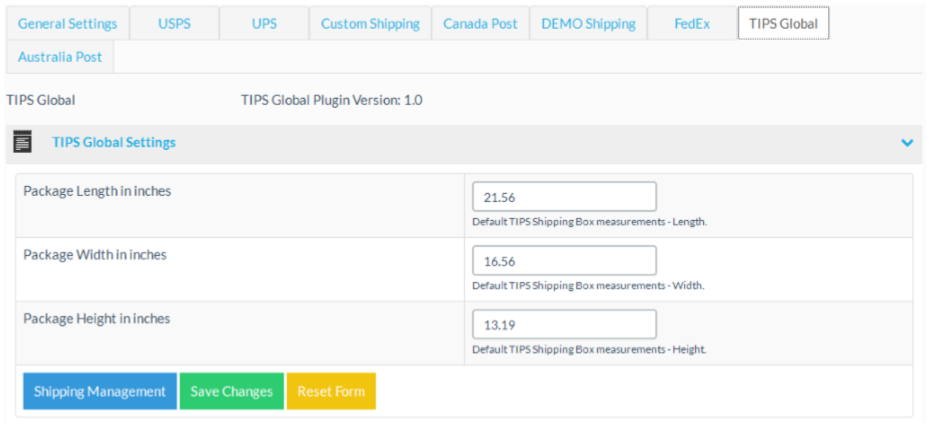Select the UPS tab

click(x=264, y=24)
